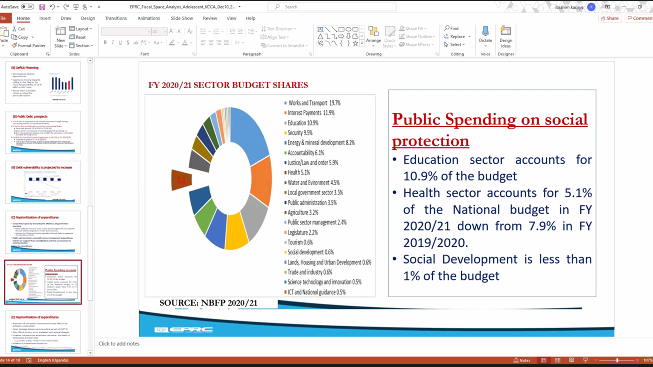Viewport: 653px width, 367px height.
Task: Select the star shape in shapes gallery
Action: (x=355, y=43)
